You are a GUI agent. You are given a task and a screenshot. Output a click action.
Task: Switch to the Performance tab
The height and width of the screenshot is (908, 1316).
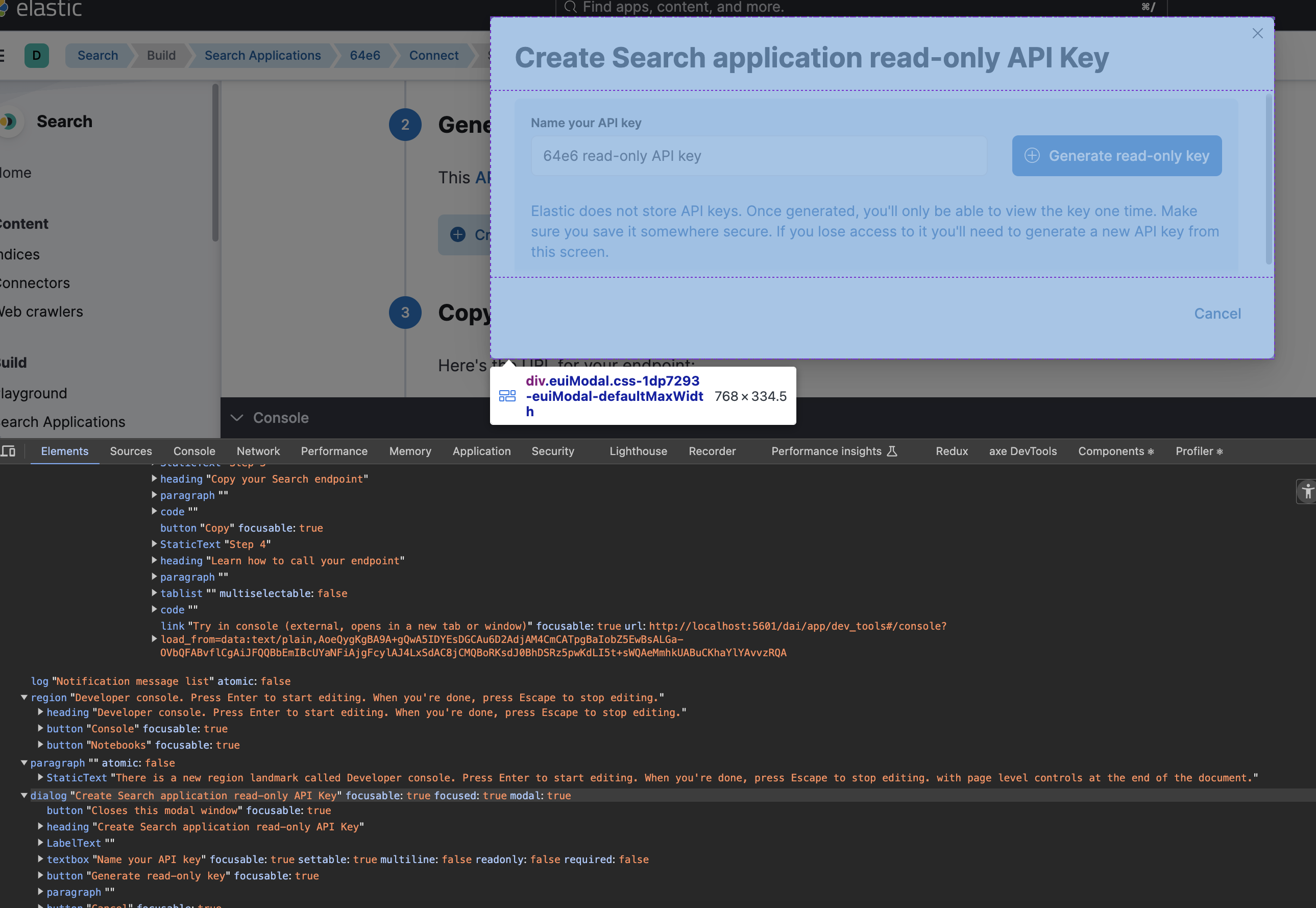tap(334, 451)
